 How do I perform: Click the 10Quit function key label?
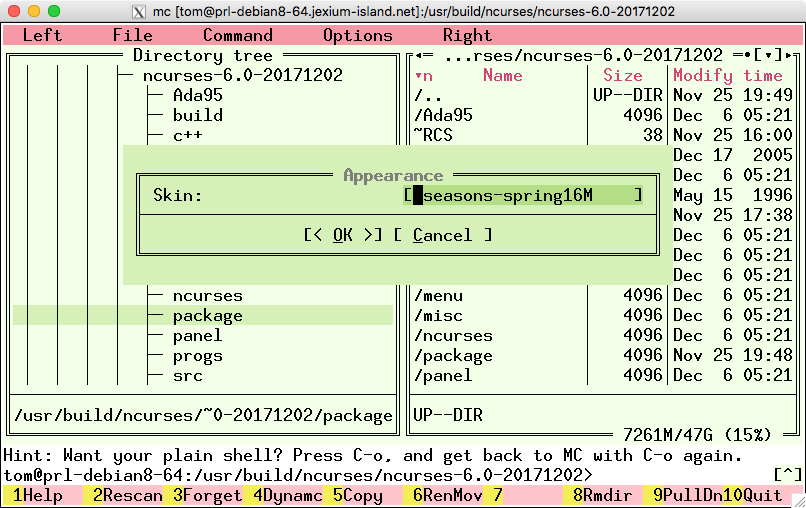tap(762, 495)
